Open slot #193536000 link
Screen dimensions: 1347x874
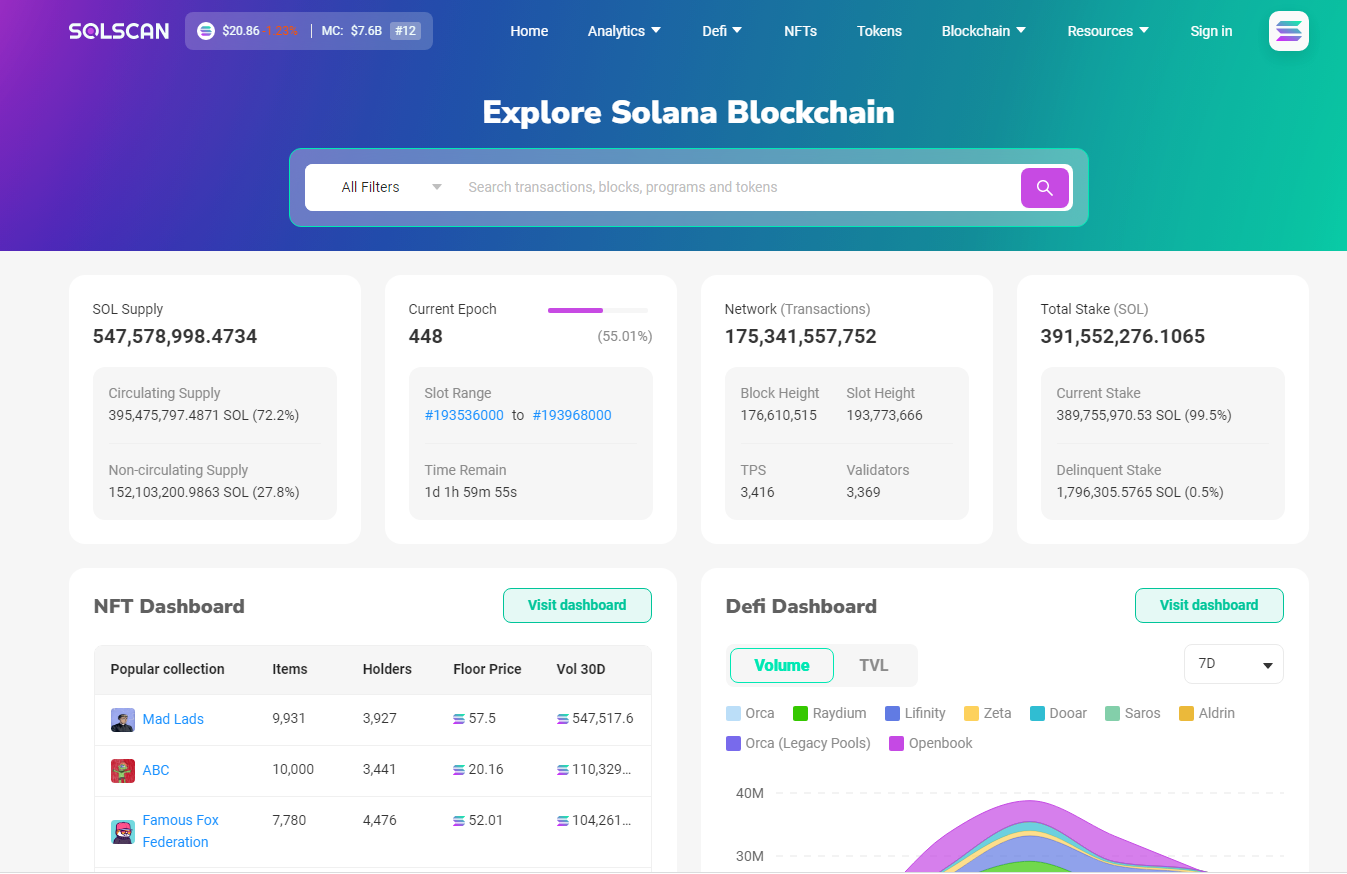coord(464,415)
